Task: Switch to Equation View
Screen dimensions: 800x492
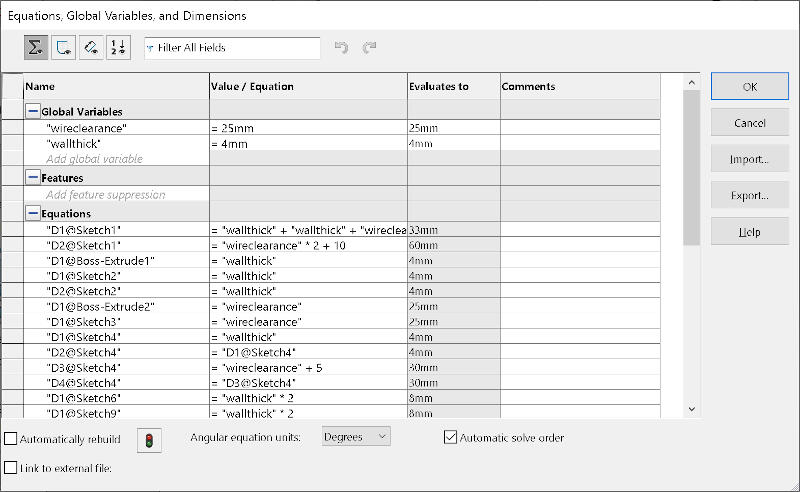Action: point(36,47)
